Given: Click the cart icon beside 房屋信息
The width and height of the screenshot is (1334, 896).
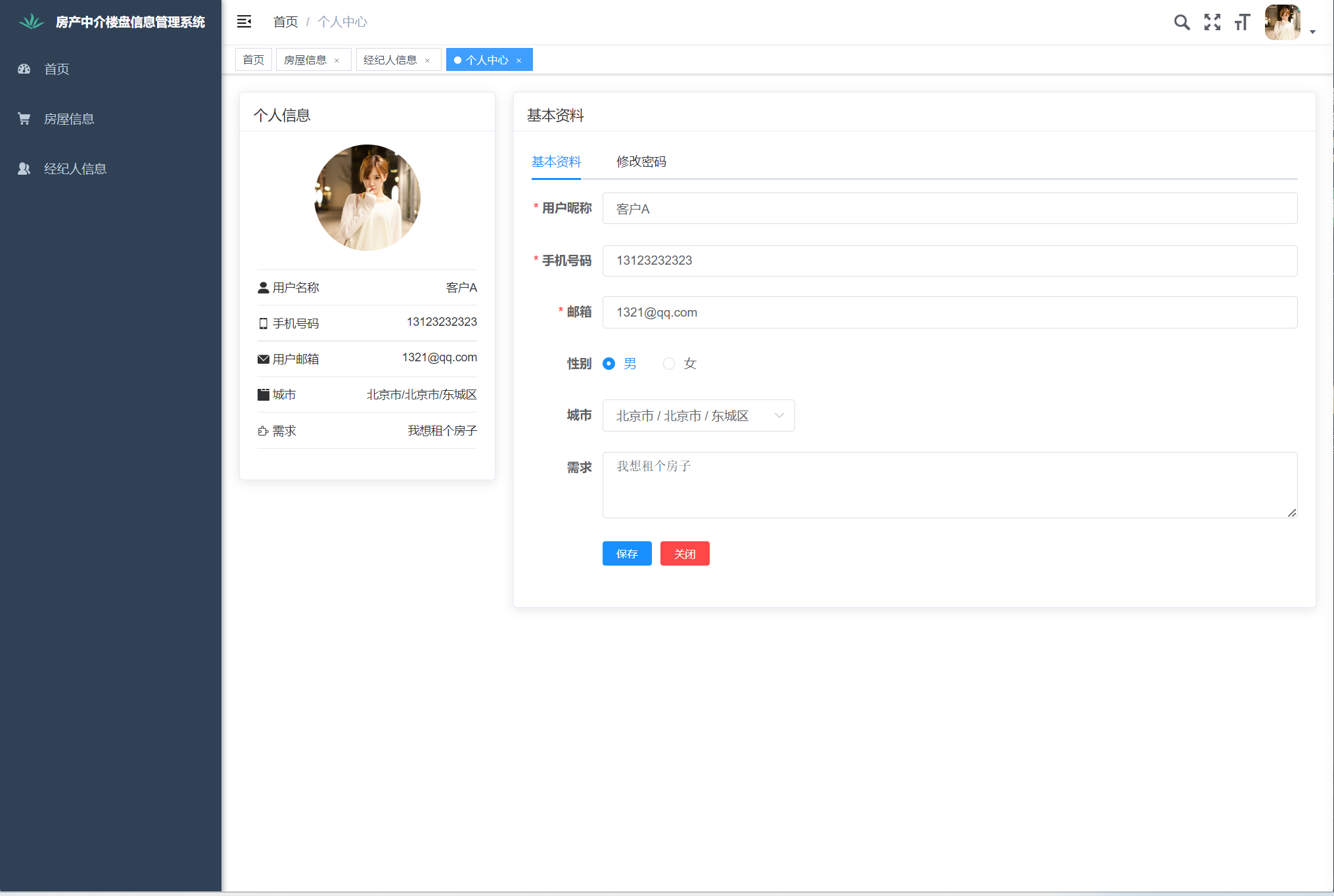Looking at the screenshot, I should click(24, 119).
